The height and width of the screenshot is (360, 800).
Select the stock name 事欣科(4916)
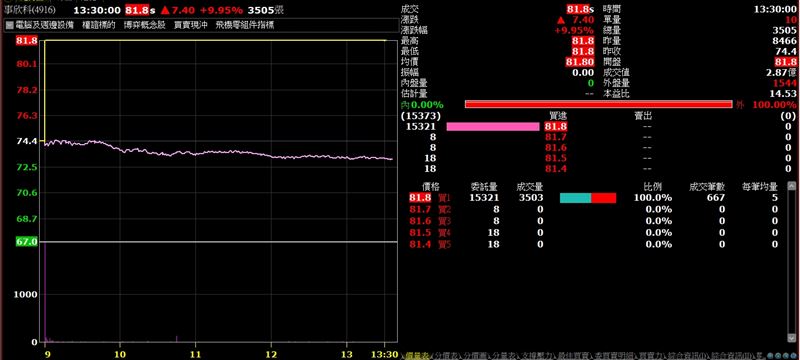[30, 10]
